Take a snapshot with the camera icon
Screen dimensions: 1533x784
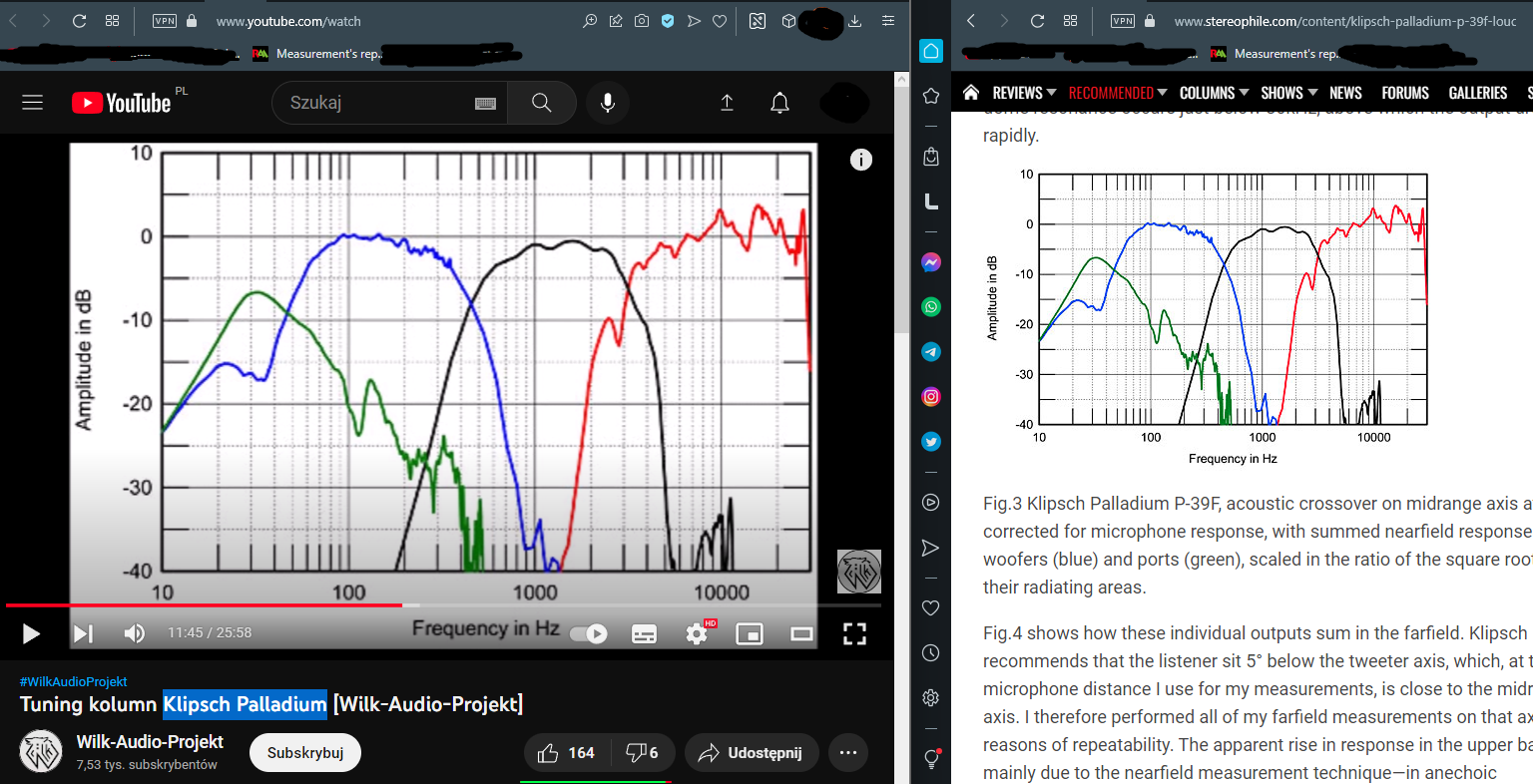point(642,21)
